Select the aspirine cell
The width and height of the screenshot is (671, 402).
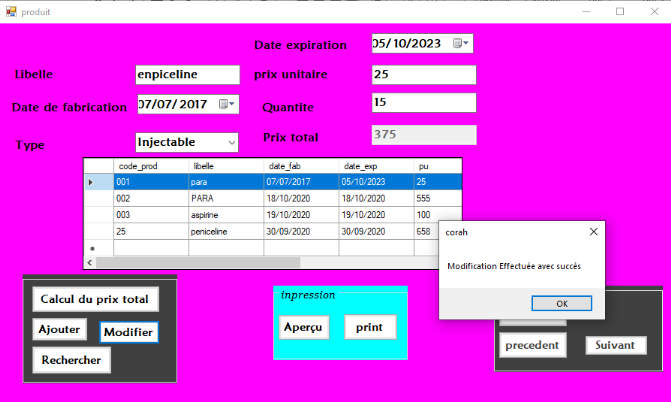(x=226, y=215)
